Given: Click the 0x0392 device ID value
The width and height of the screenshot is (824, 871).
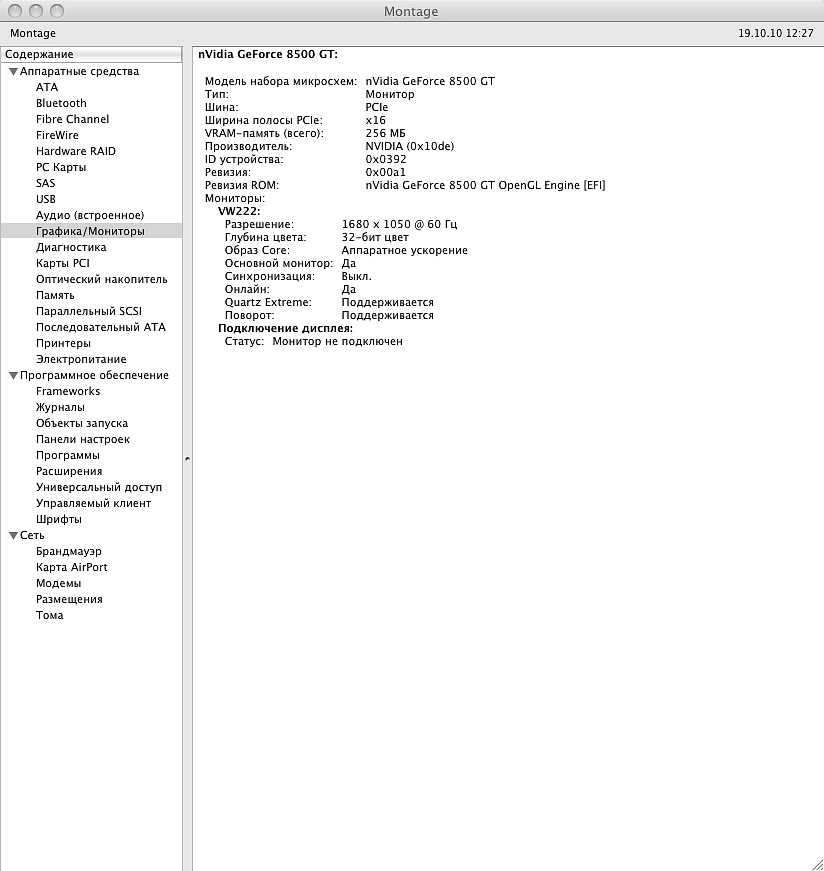Looking at the screenshot, I should [x=386, y=159].
